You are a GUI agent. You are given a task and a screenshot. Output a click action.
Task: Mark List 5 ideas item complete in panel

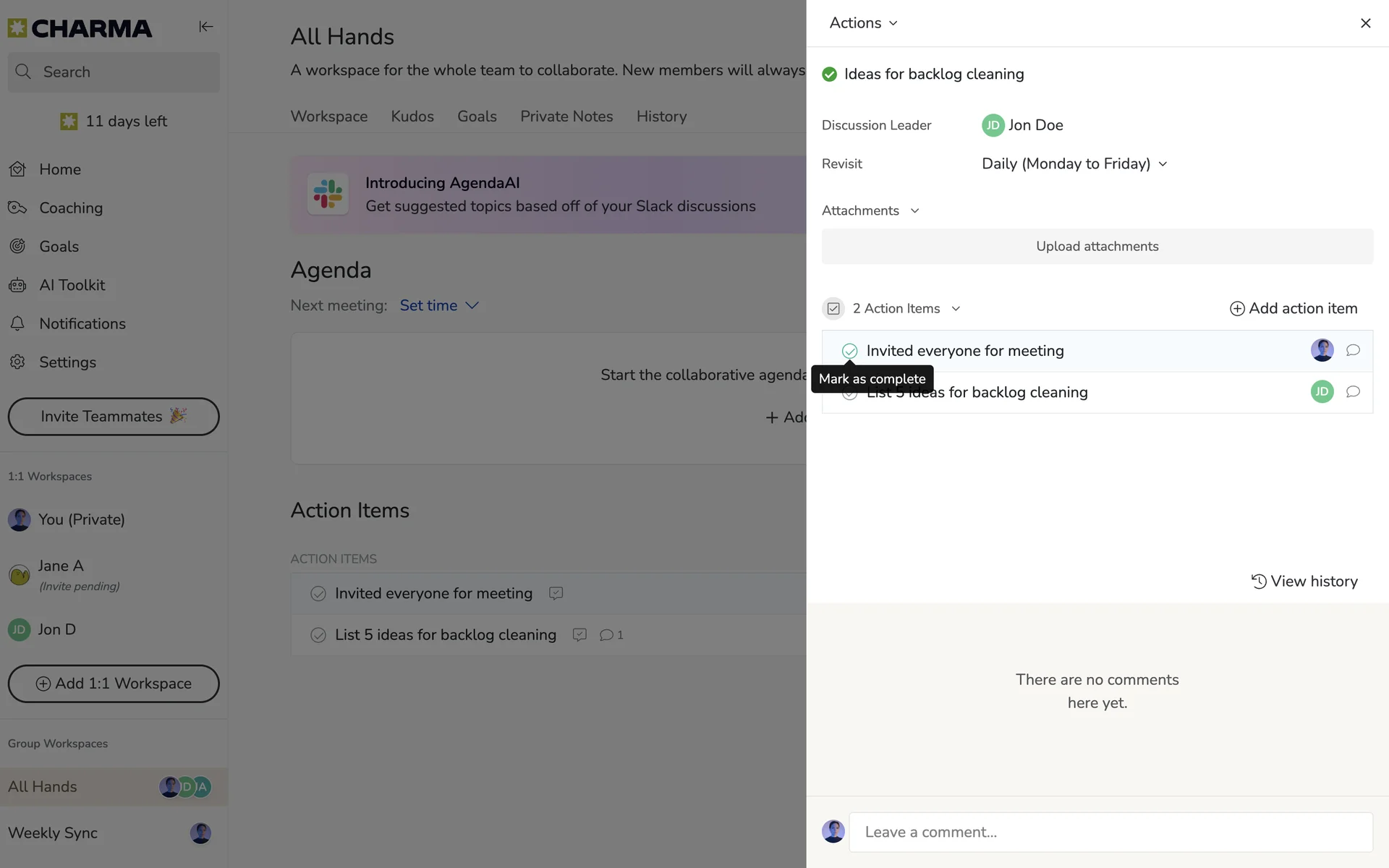pos(849,394)
